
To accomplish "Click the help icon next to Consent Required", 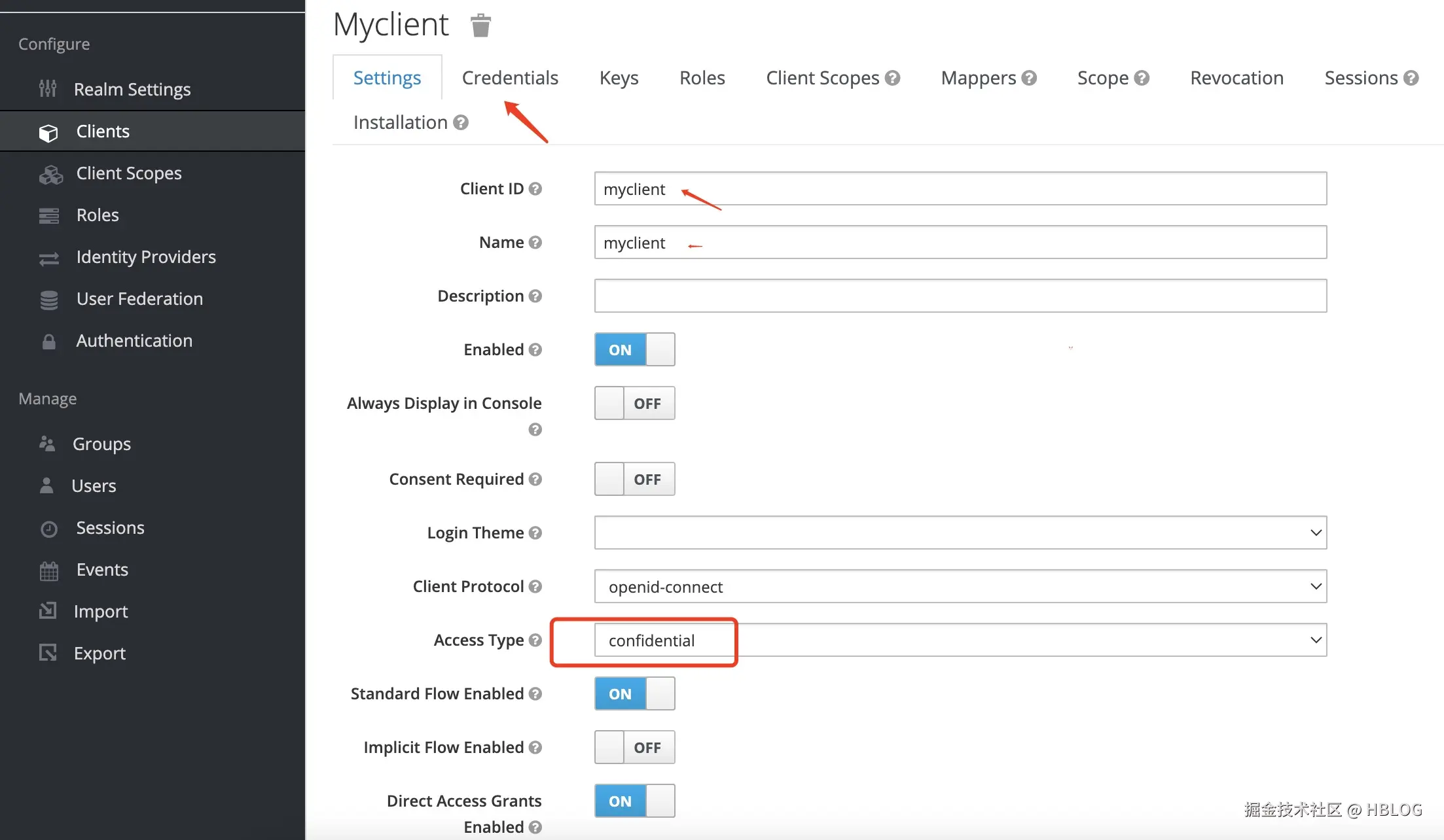I will pyautogui.click(x=535, y=480).
